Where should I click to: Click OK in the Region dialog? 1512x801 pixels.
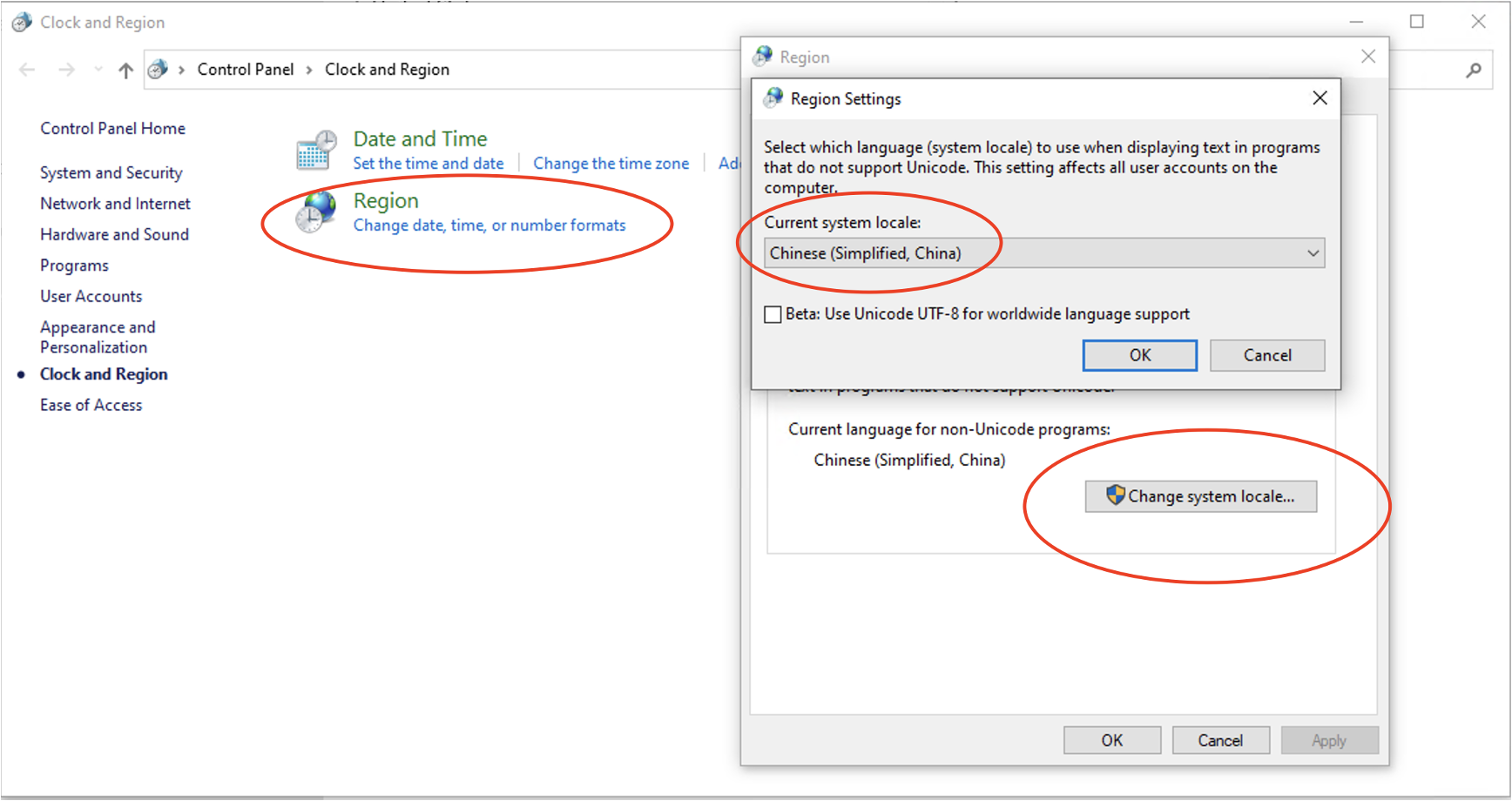[1112, 740]
